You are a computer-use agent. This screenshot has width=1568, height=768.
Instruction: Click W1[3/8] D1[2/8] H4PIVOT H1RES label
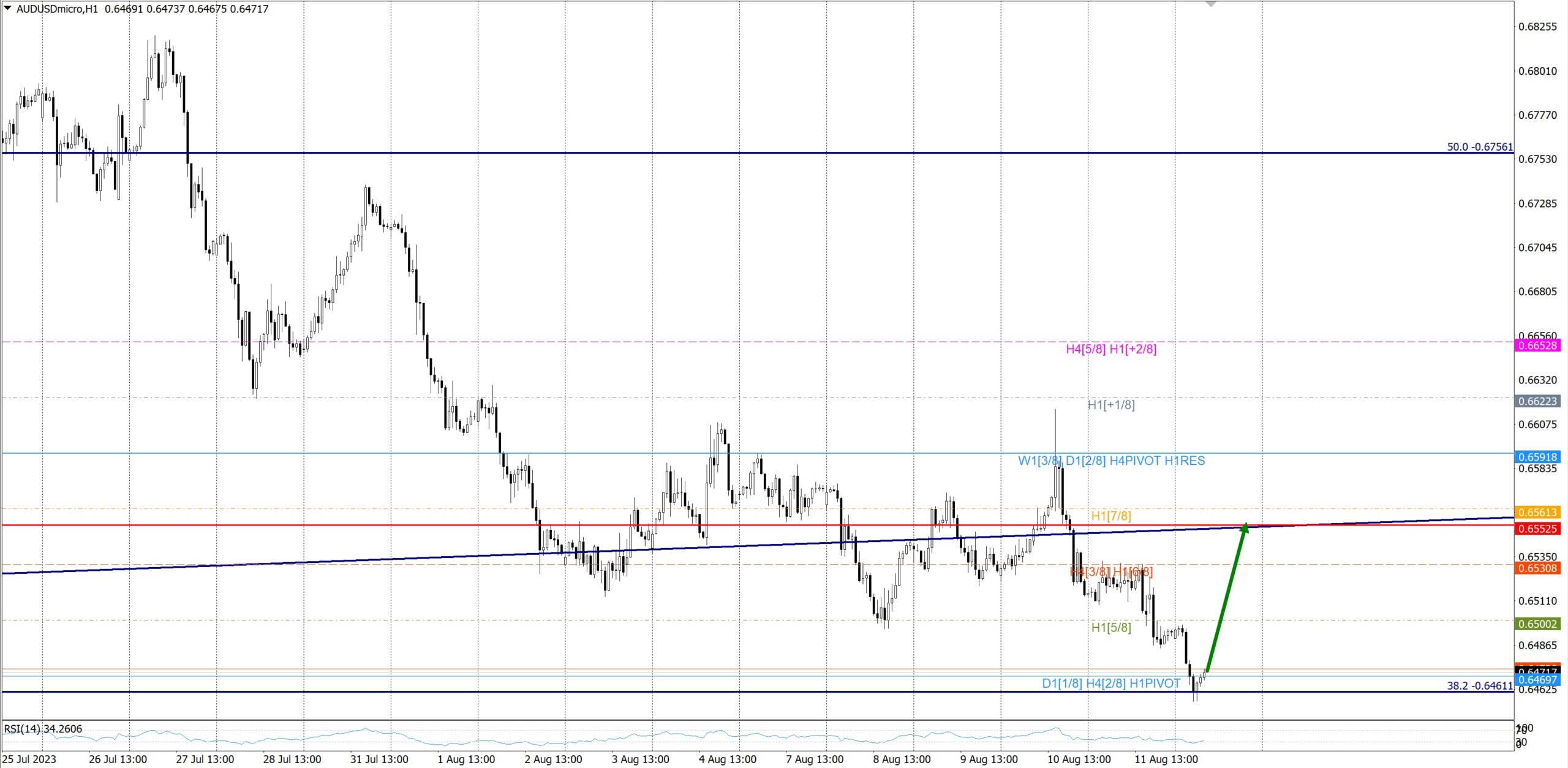[x=1111, y=461]
